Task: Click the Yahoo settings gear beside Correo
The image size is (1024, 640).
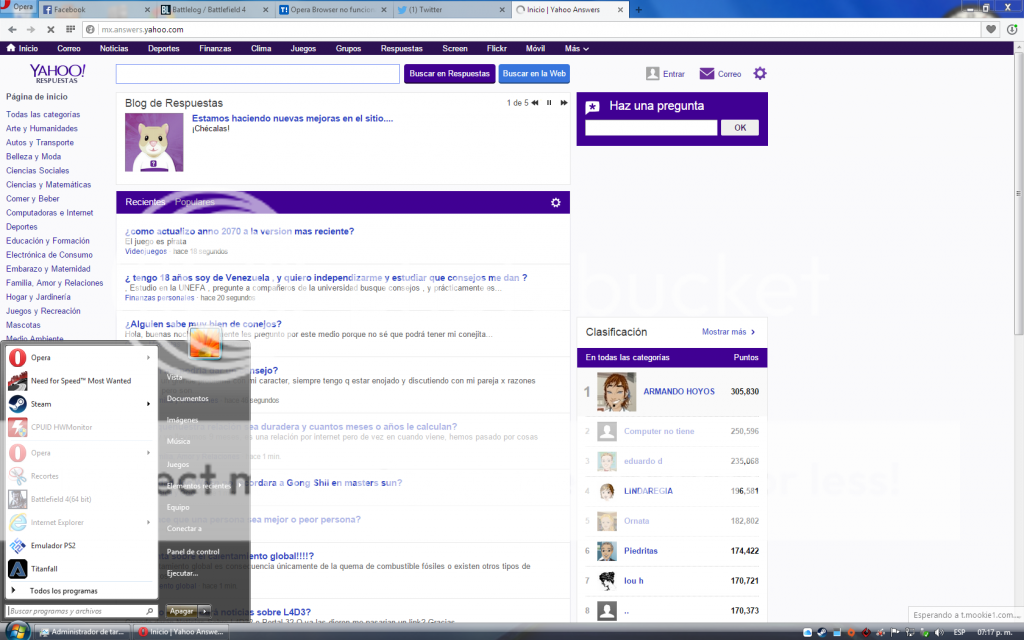Action: pos(760,73)
